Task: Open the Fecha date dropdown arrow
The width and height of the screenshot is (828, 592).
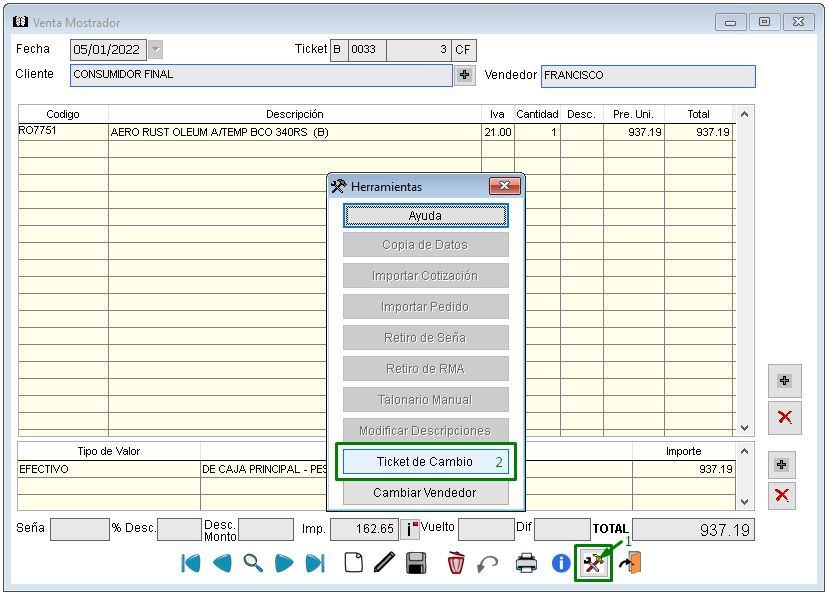Action: (155, 50)
